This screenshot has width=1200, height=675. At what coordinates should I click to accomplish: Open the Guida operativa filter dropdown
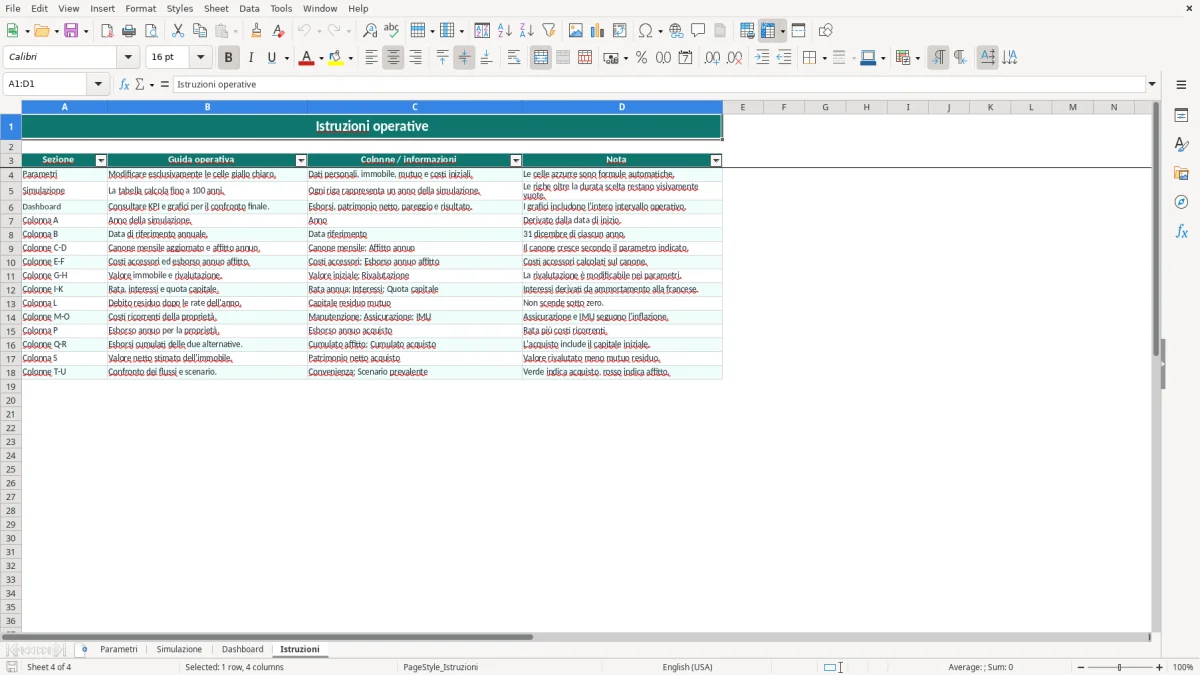[301, 160]
